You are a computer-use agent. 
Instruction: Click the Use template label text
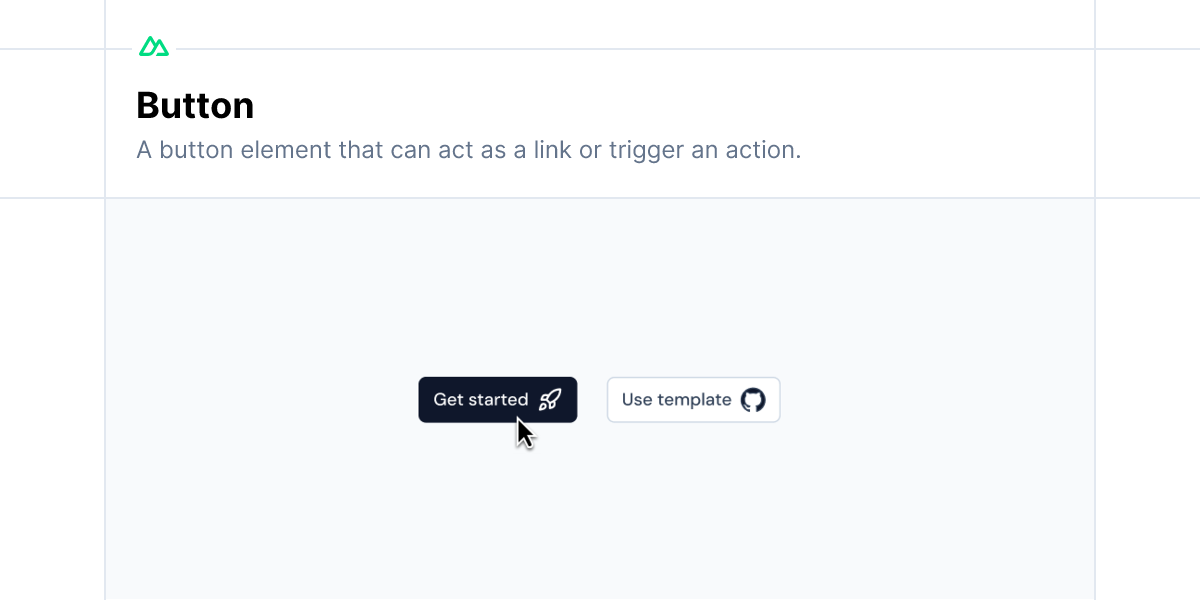coord(675,399)
